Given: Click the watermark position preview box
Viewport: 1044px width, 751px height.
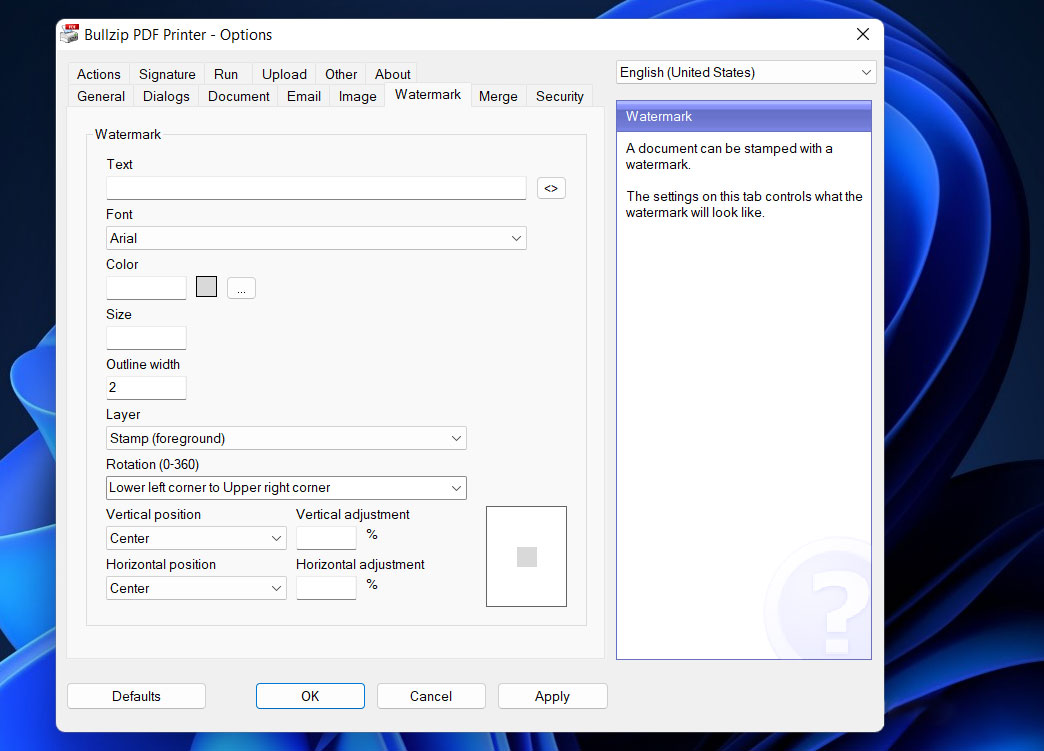Looking at the screenshot, I should coord(526,556).
